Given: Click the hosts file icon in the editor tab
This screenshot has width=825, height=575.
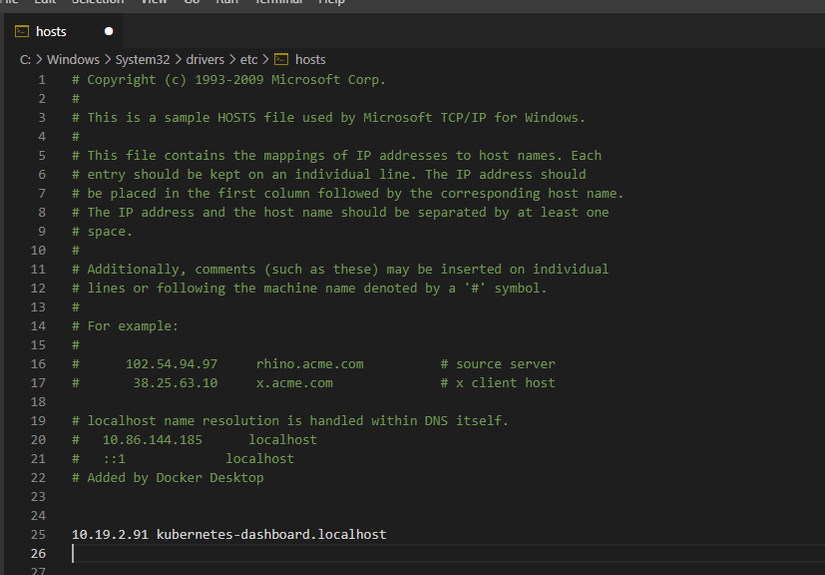Looking at the screenshot, I should click(x=22, y=31).
